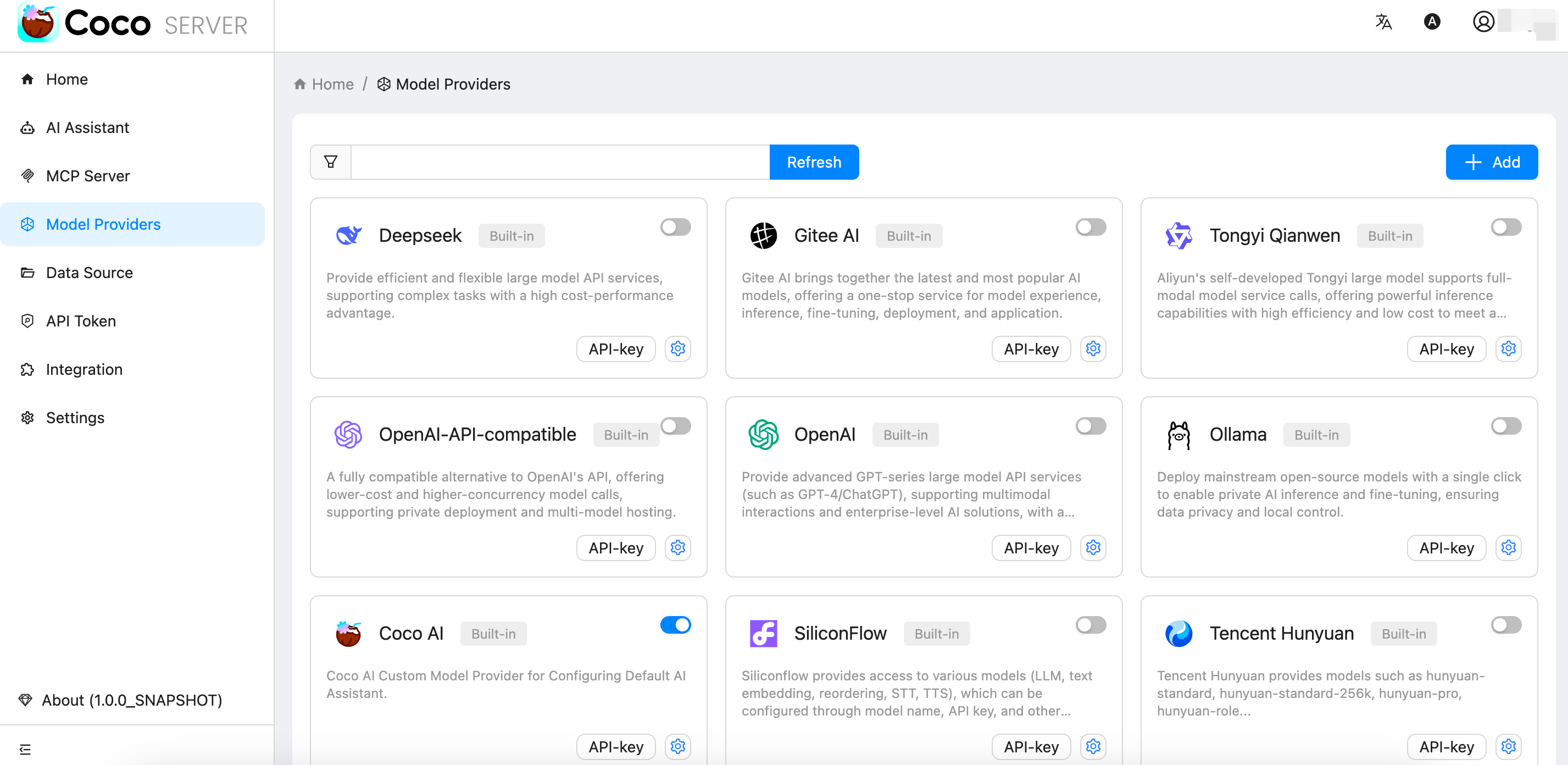
Task: Open Integration in the sidebar
Action: tap(133, 369)
